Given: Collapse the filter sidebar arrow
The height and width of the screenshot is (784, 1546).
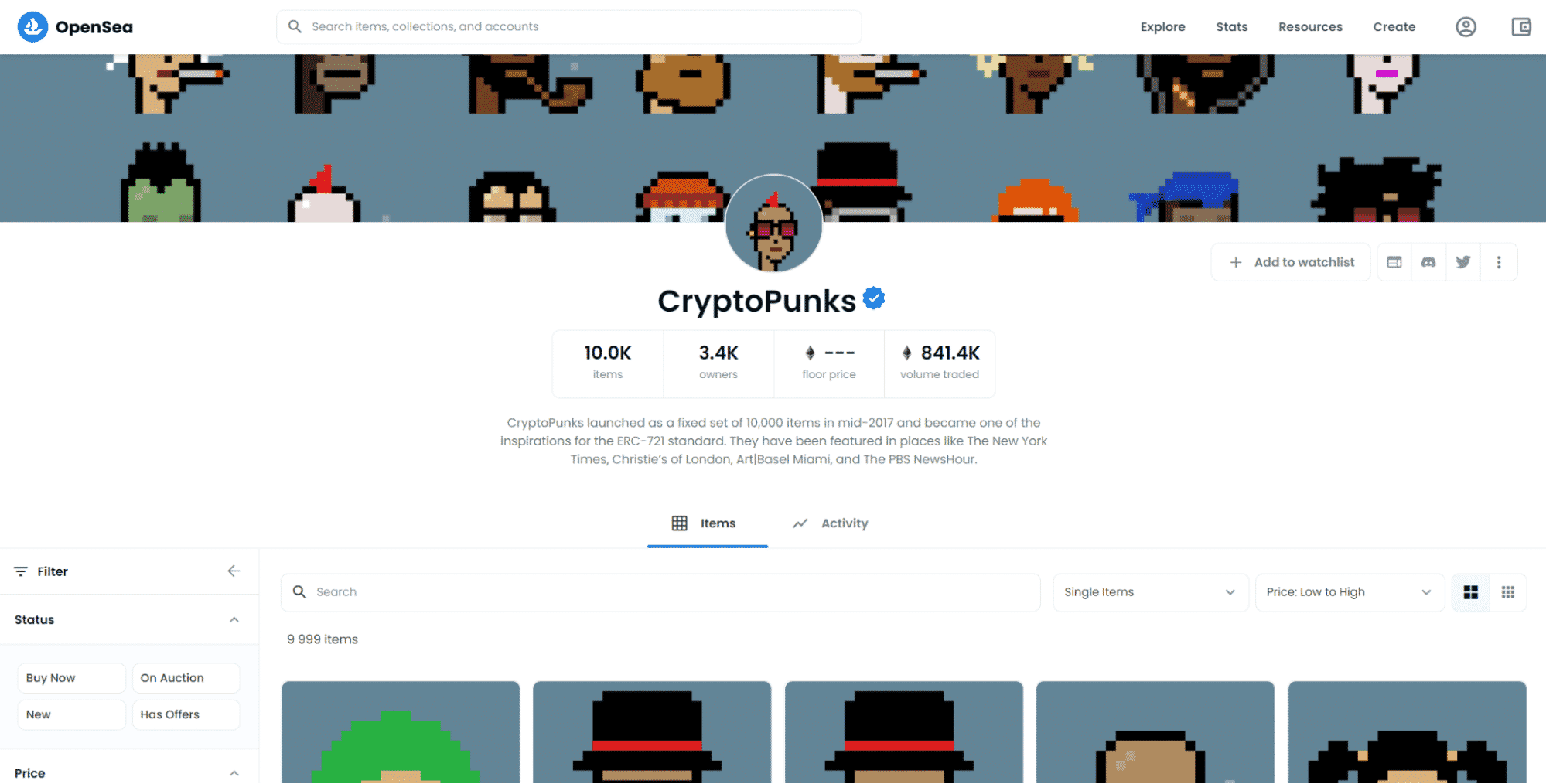Looking at the screenshot, I should [234, 571].
